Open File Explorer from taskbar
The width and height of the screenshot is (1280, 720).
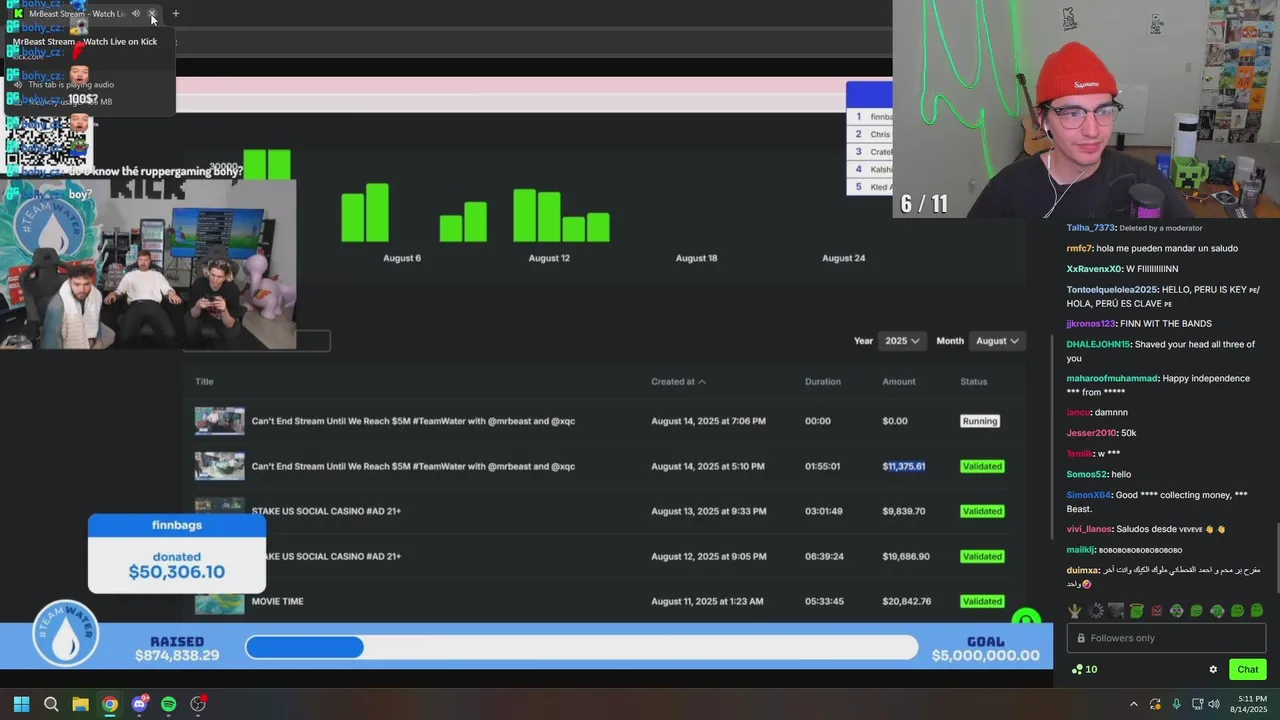point(80,704)
